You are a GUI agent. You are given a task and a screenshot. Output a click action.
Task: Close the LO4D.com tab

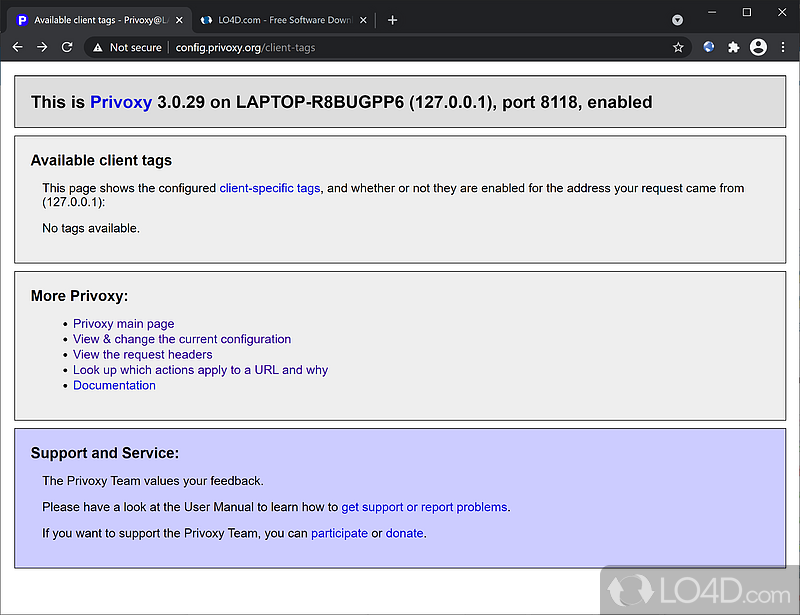coord(364,20)
